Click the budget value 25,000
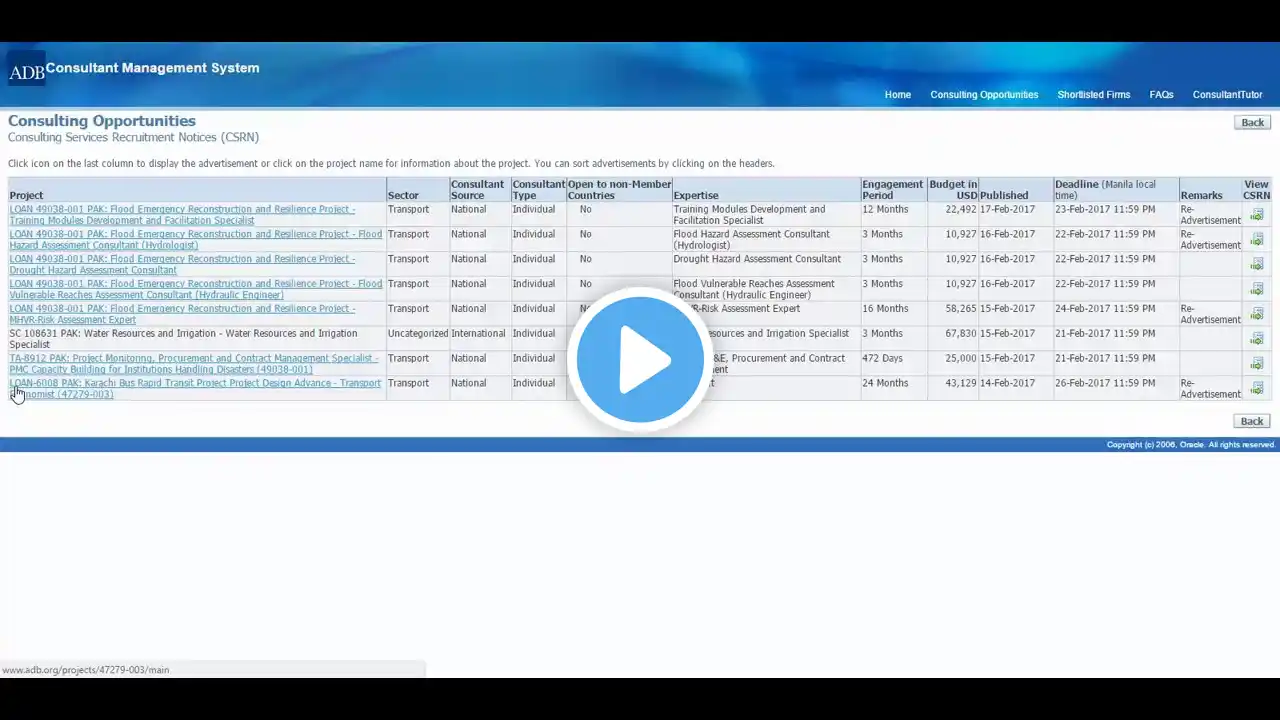Screen dimensions: 1280x720 [960, 358]
